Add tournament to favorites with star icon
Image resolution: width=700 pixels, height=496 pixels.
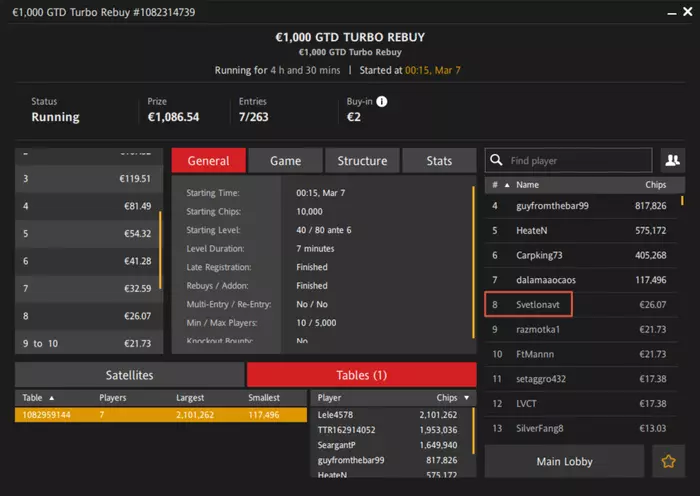[x=668, y=461]
